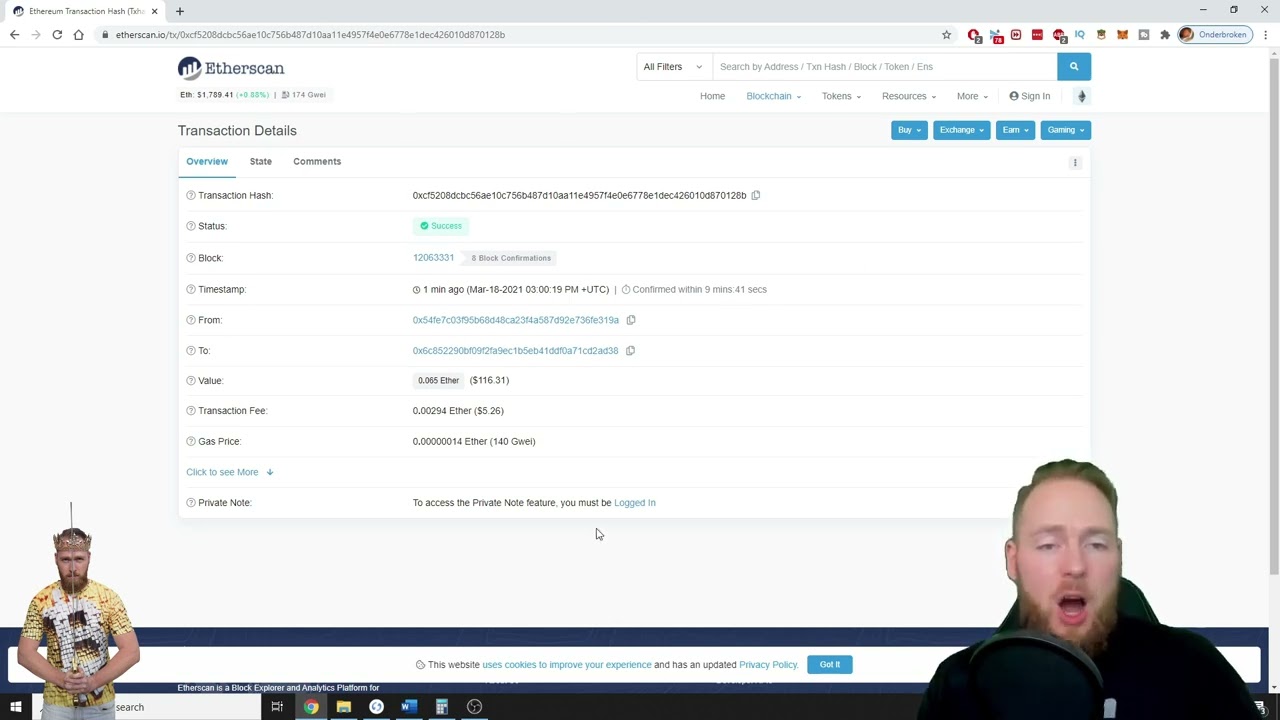This screenshot has height=720, width=1280.
Task: Open the Privacy Policy link
Action: (768, 664)
